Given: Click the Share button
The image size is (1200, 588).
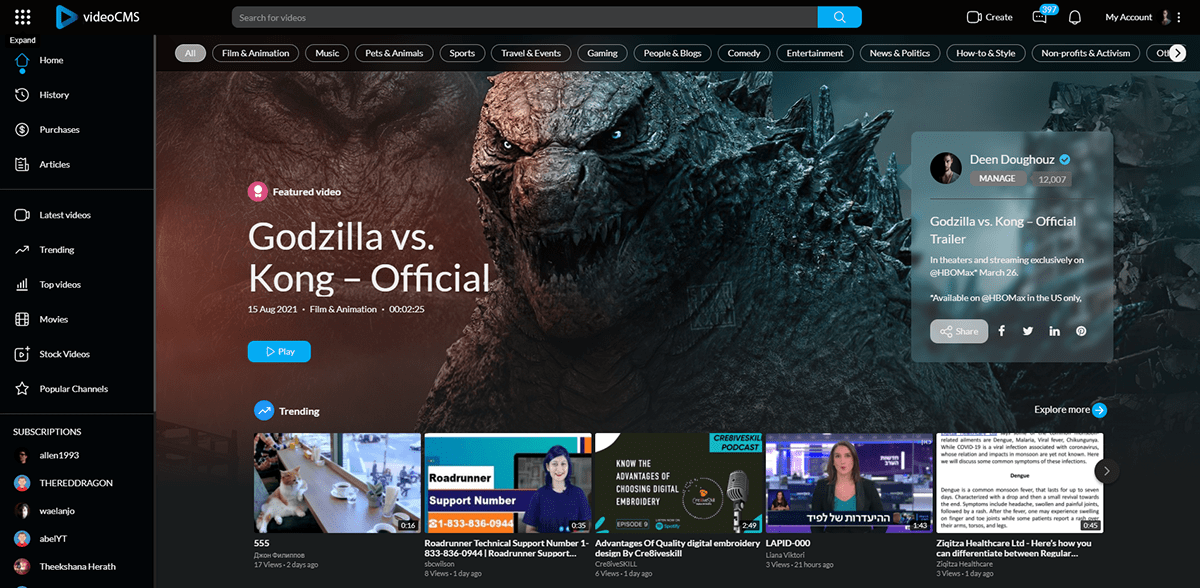Looking at the screenshot, I should (959, 331).
